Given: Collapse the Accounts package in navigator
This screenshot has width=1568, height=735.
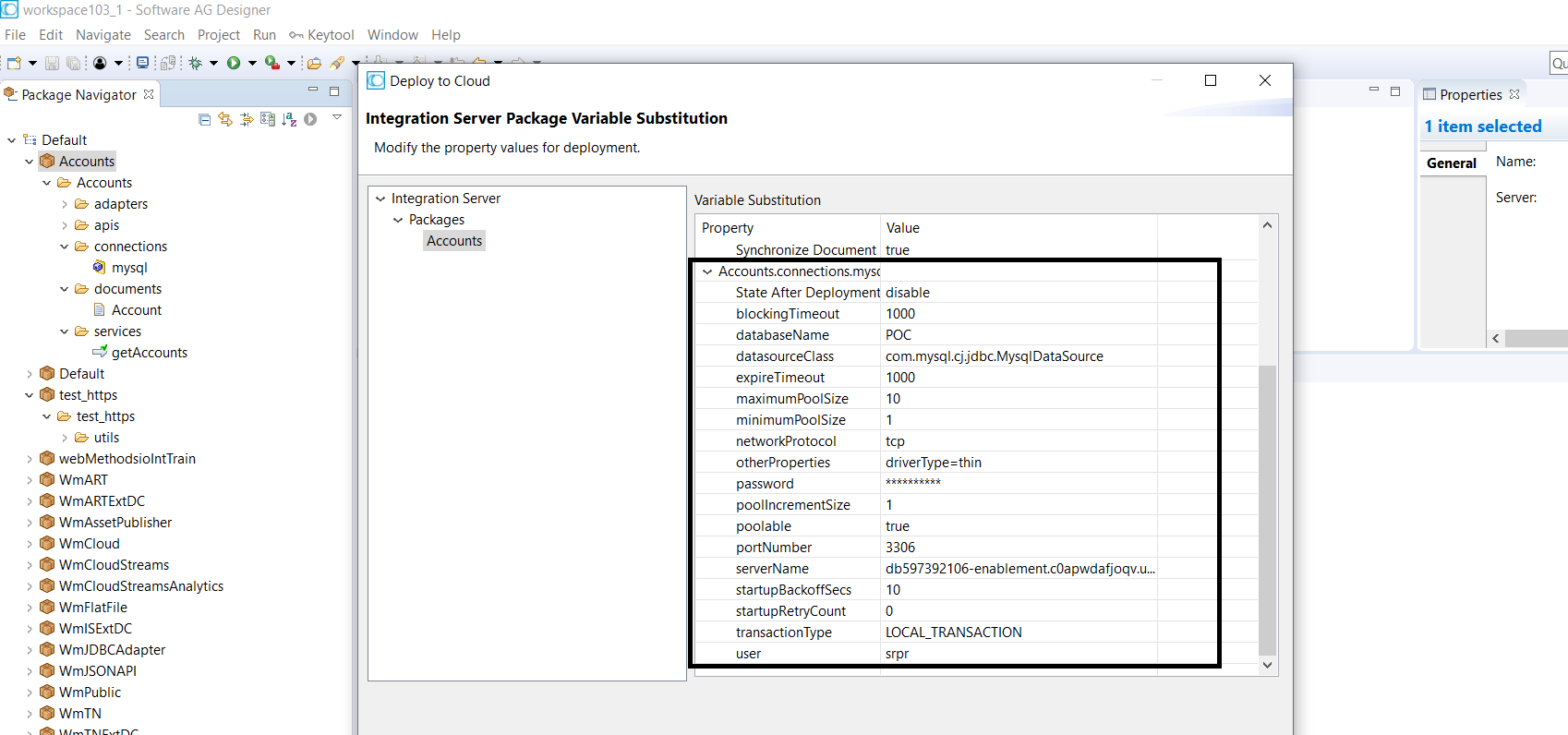Looking at the screenshot, I should [30, 162].
